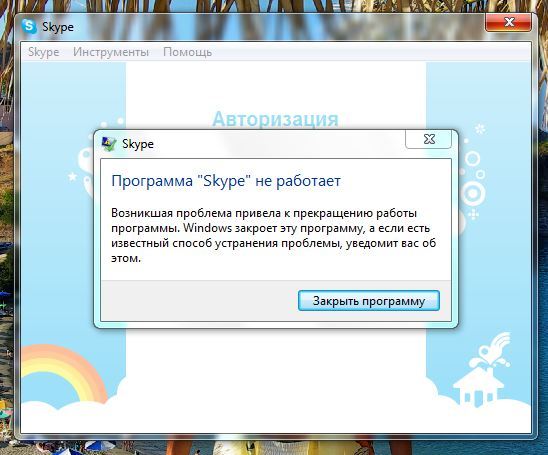Click the Закрыть программу button

[369, 301]
